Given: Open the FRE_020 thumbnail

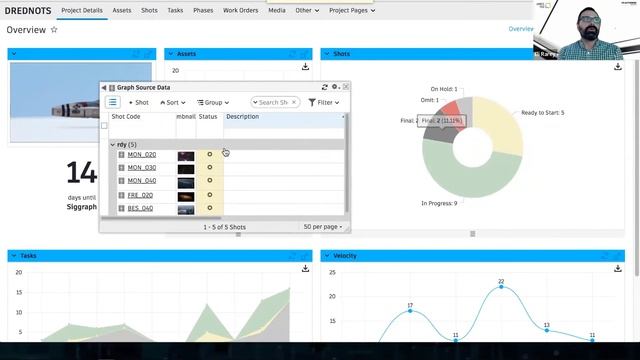Looking at the screenshot, I should click(186, 197).
